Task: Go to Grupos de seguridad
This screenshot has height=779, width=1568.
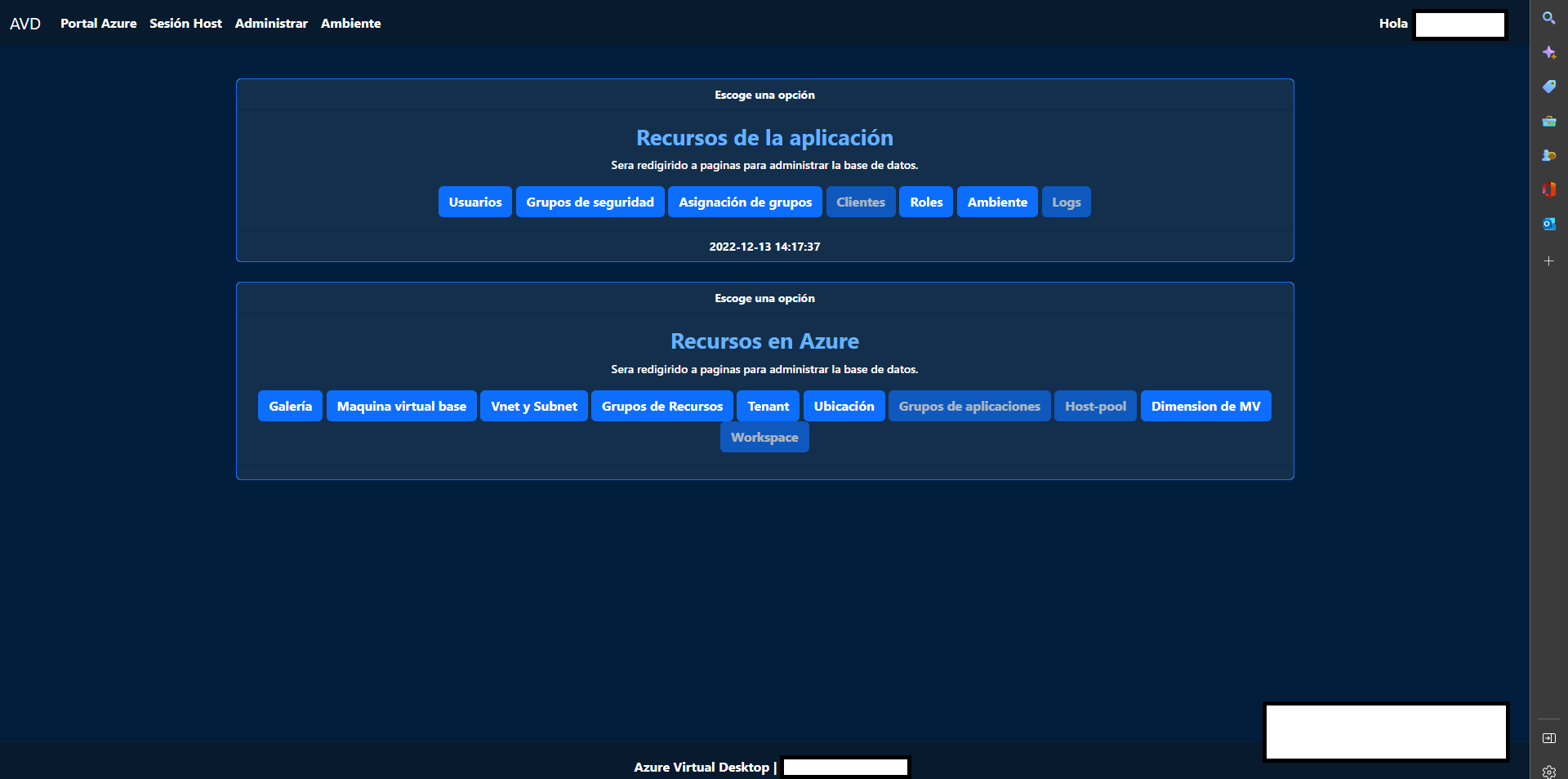Action: click(x=590, y=203)
